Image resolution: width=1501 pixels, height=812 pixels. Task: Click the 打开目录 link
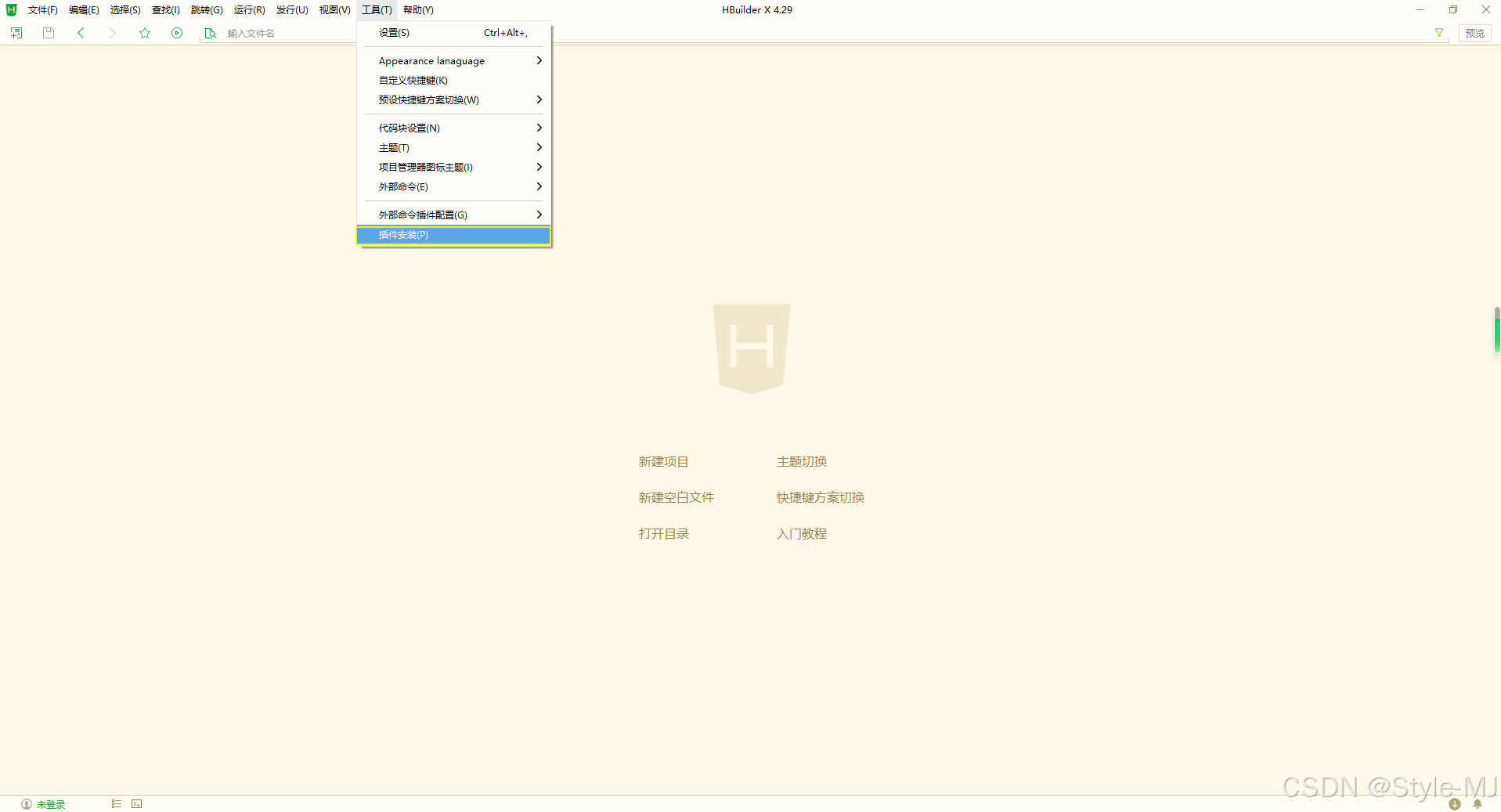(663, 534)
